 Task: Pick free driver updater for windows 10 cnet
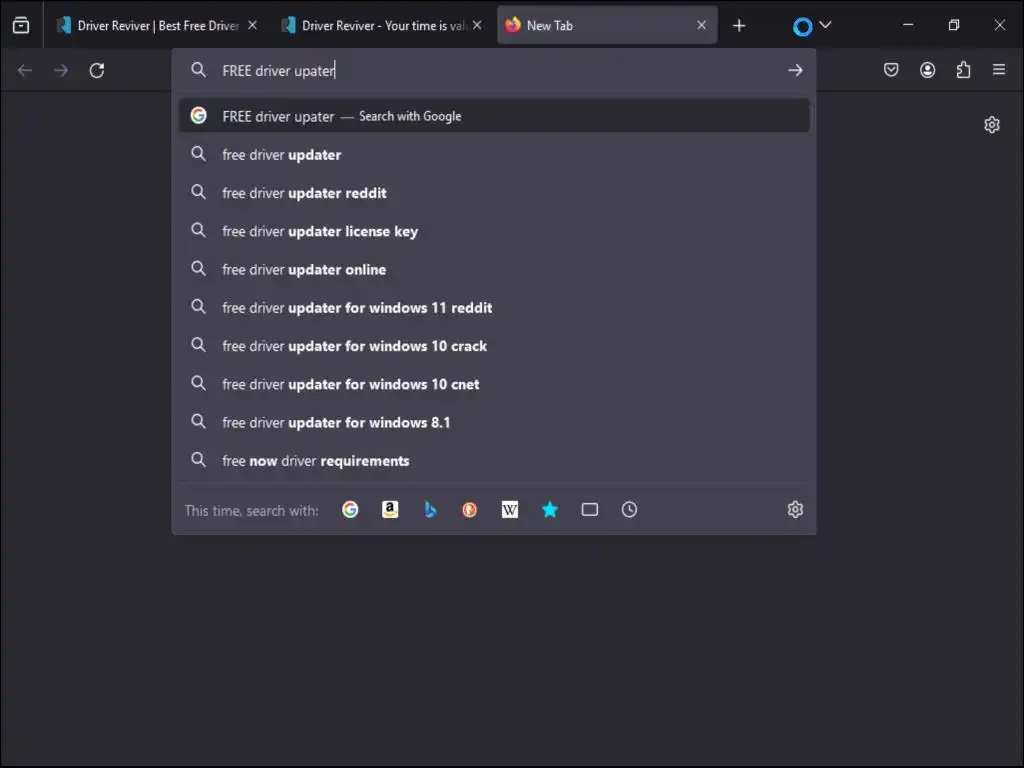(x=494, y=384)
